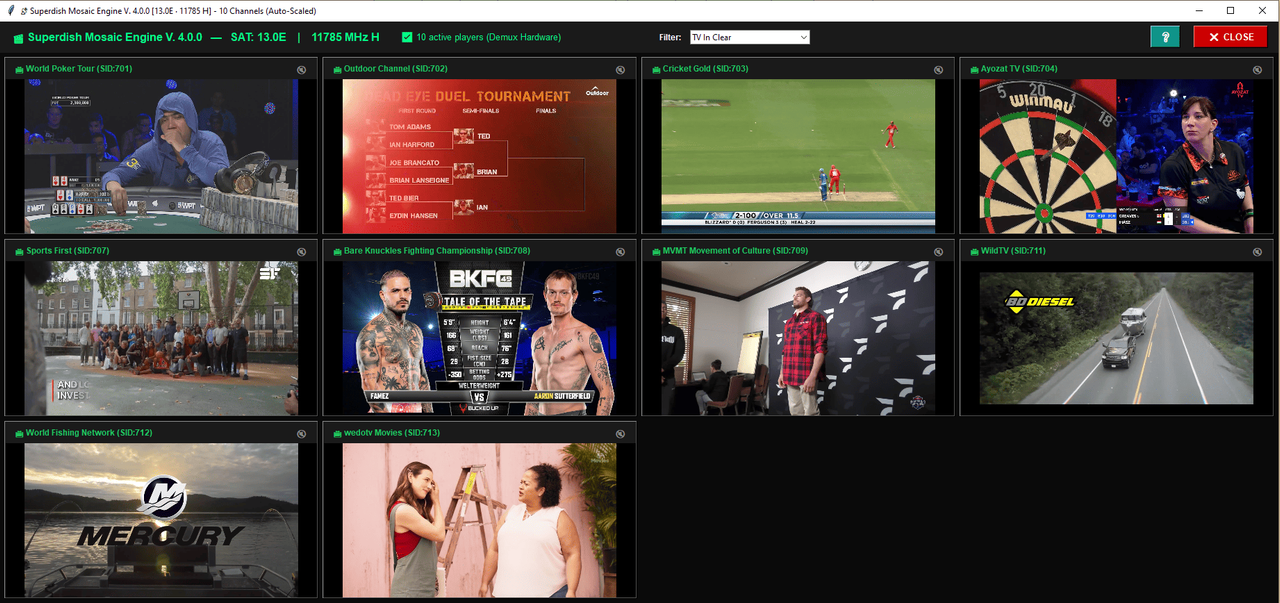The width and height of the screenshot is (1280, 603).
Task: Open the Sports First video preview
Action: pyautogui.click(x=161, y=339)
